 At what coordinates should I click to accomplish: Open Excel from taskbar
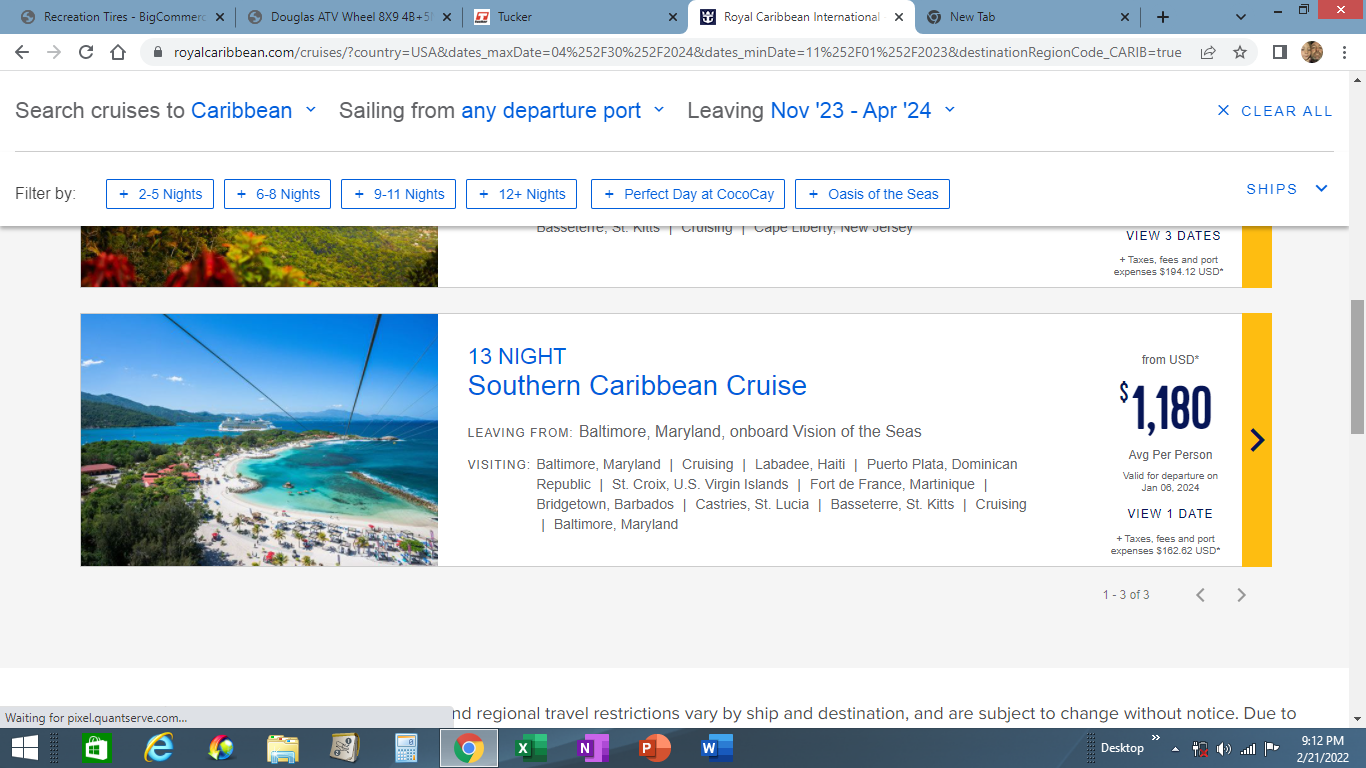pyautogui.click(x=531, y=748)
